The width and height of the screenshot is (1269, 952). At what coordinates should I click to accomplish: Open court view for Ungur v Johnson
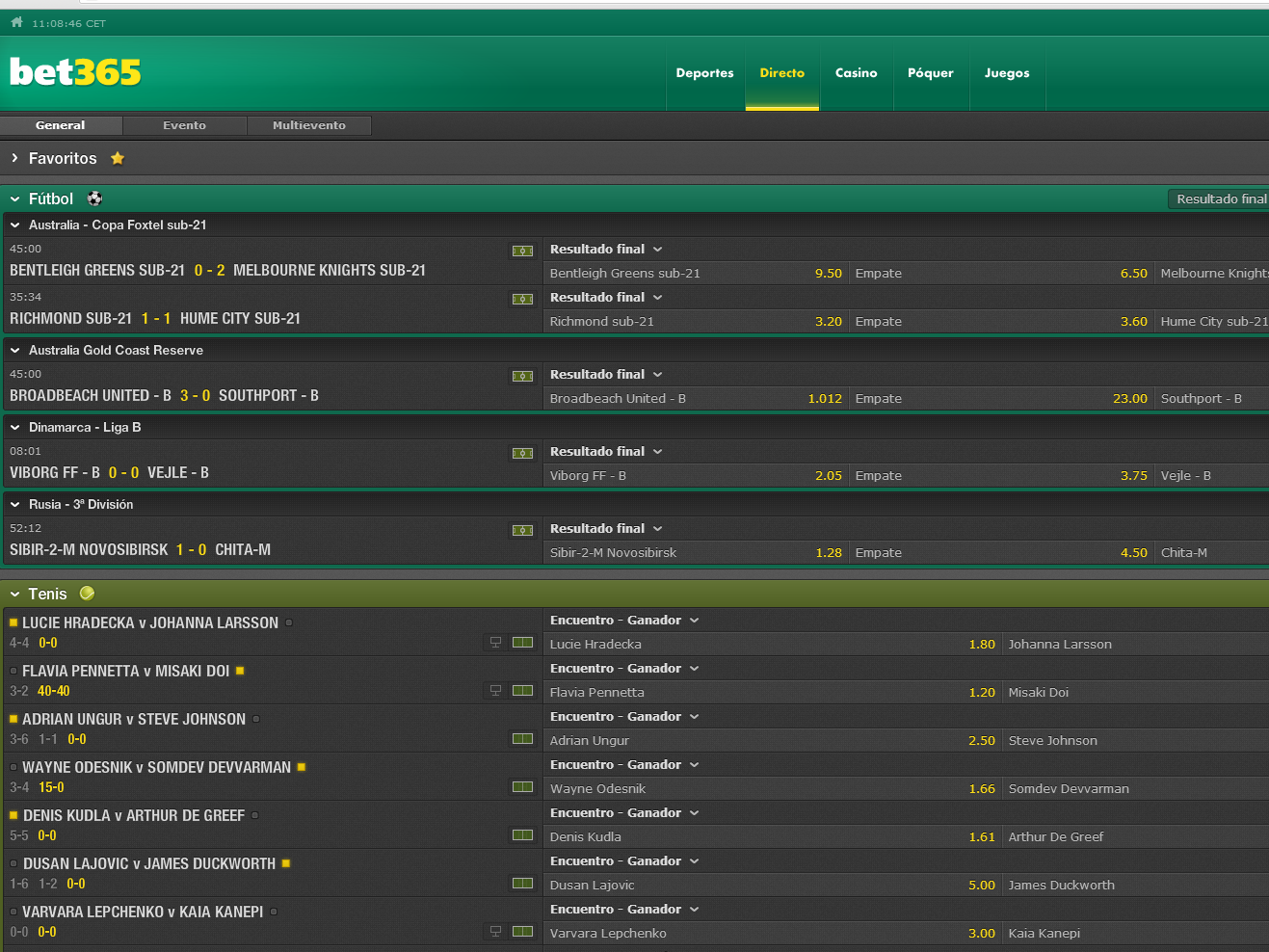[522, 738]
